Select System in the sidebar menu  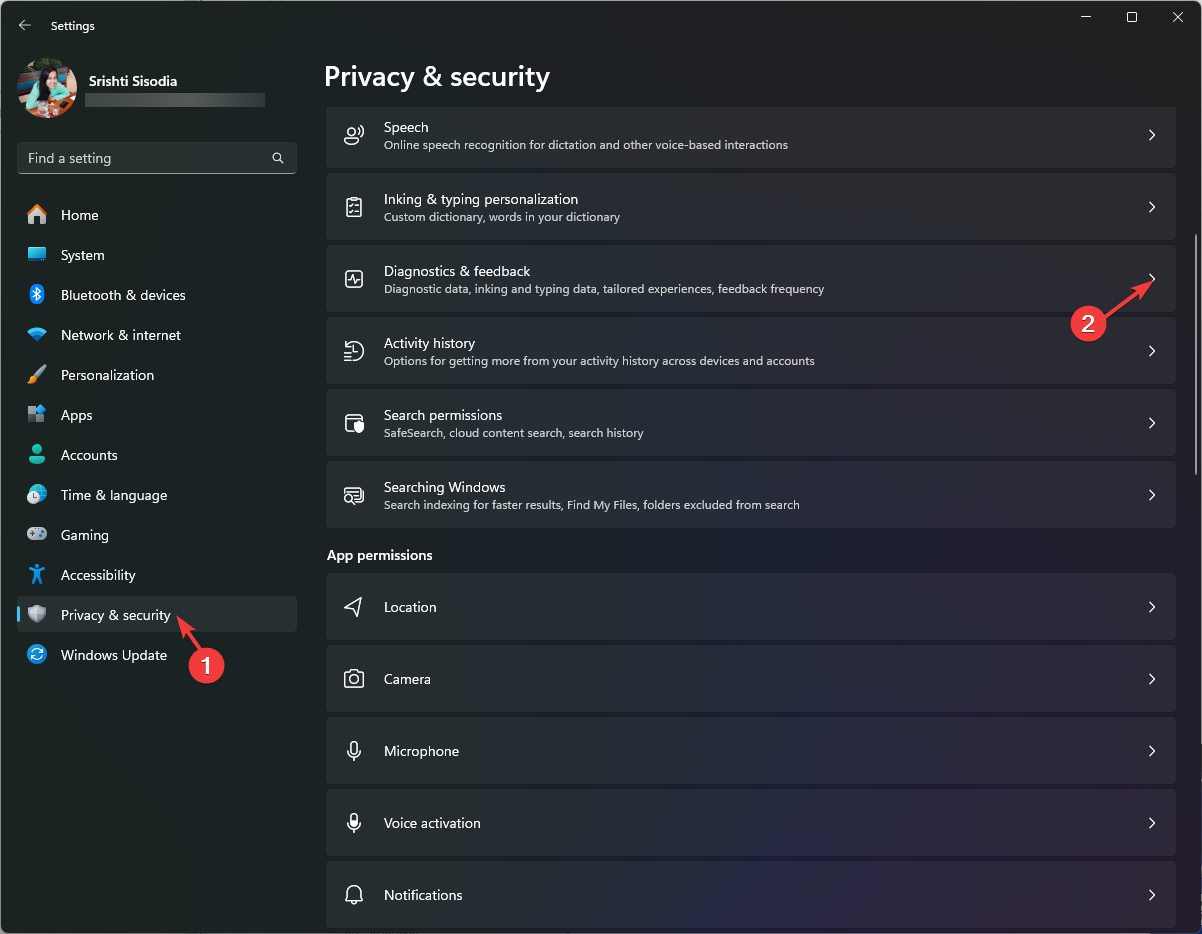[x=80, y=255]
